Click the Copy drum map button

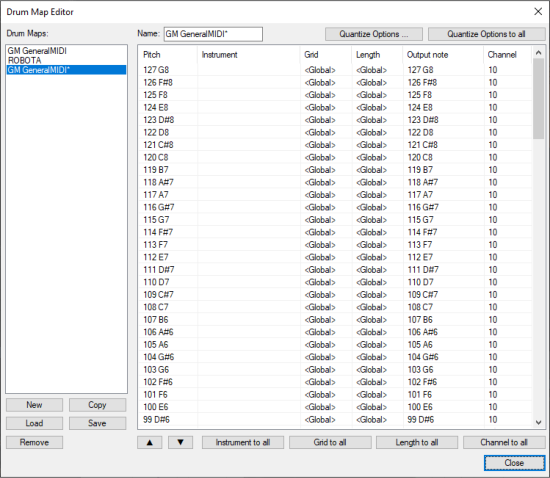point(97,405)
